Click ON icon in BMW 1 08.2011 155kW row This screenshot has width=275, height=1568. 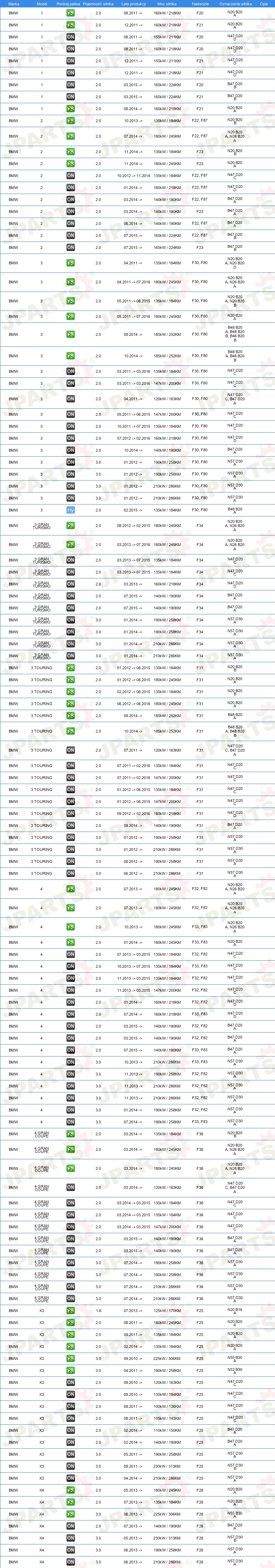point(71,37)
